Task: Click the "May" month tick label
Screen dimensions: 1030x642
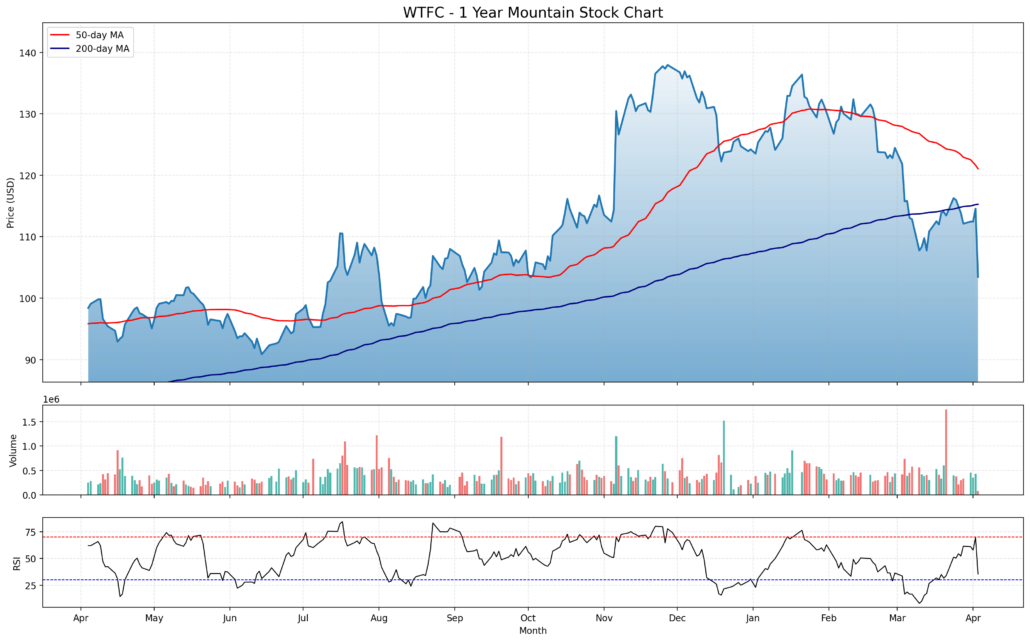Action: [154, 618]
